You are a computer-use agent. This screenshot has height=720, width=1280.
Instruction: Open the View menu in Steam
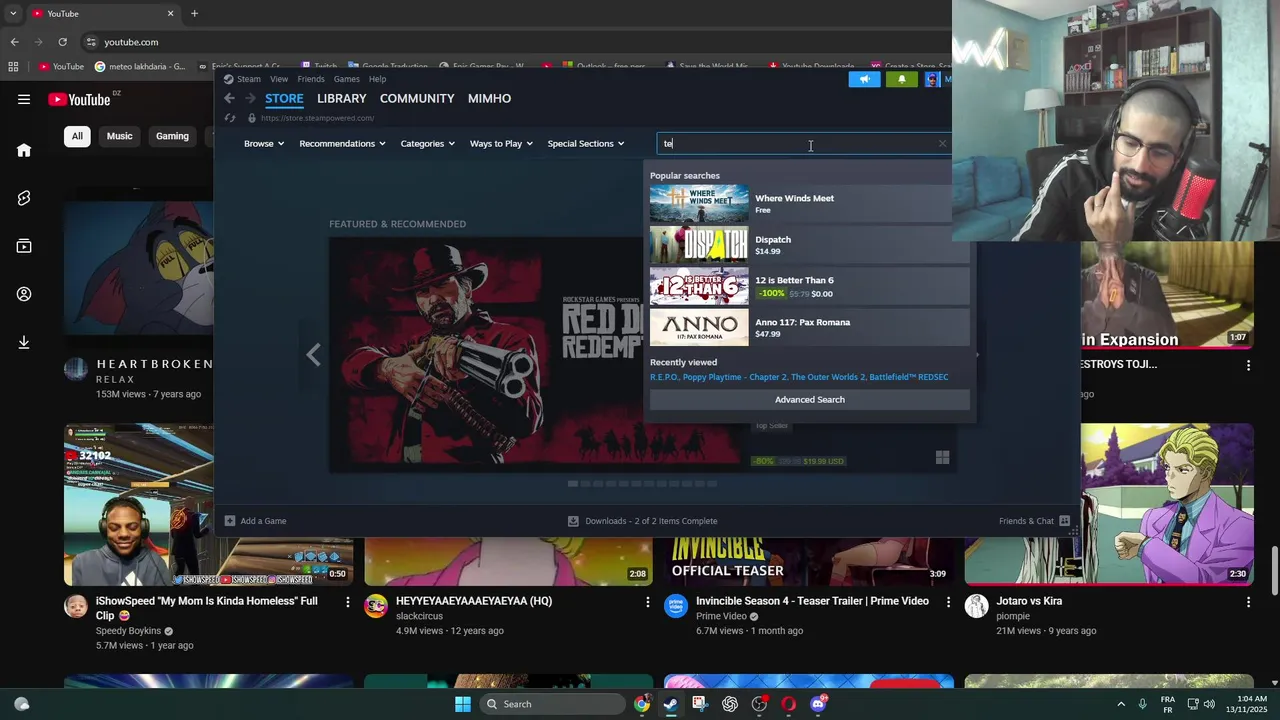pos(279,79)
